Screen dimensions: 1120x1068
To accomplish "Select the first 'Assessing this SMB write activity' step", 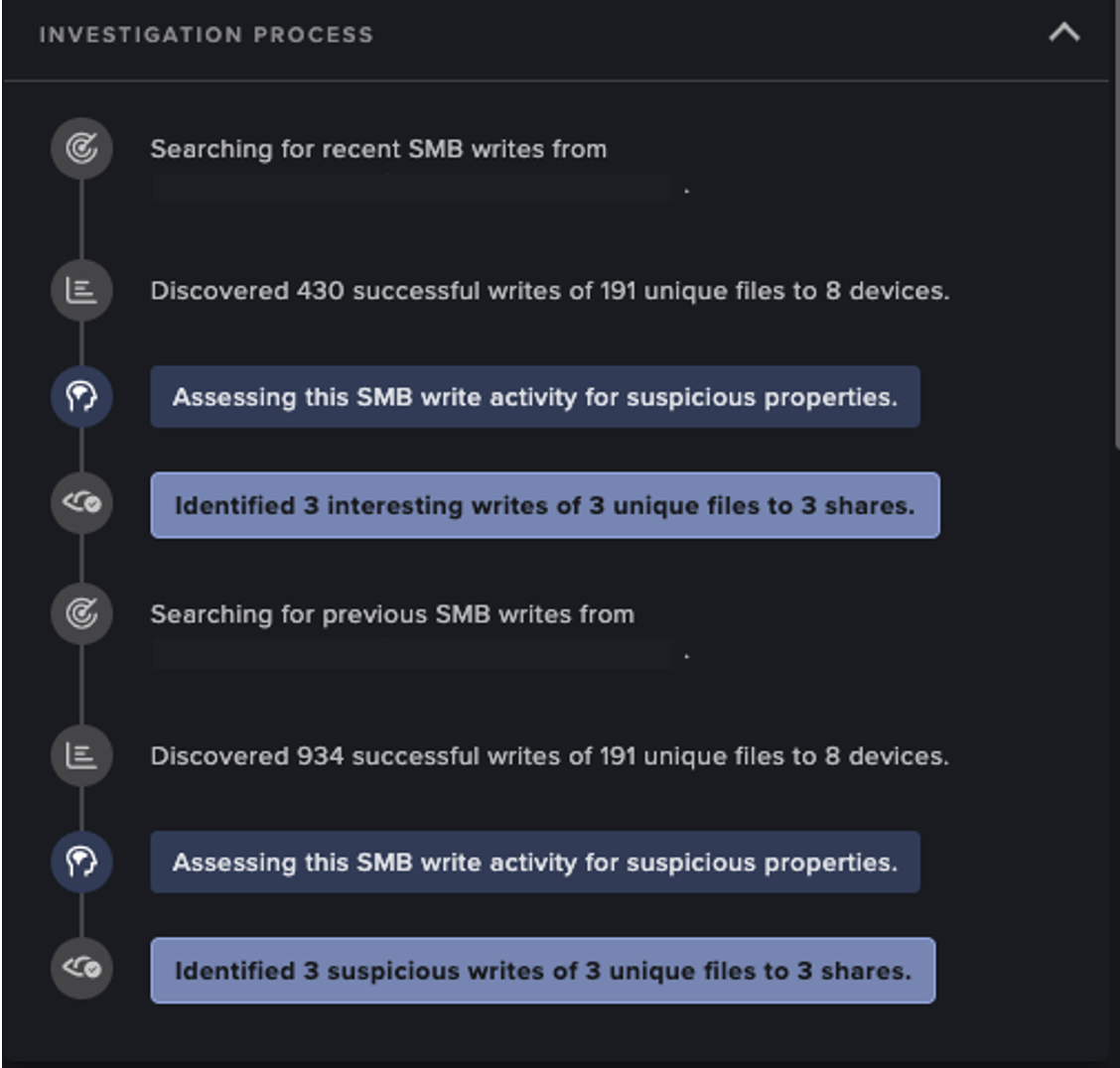I will (x=535, y=396).
